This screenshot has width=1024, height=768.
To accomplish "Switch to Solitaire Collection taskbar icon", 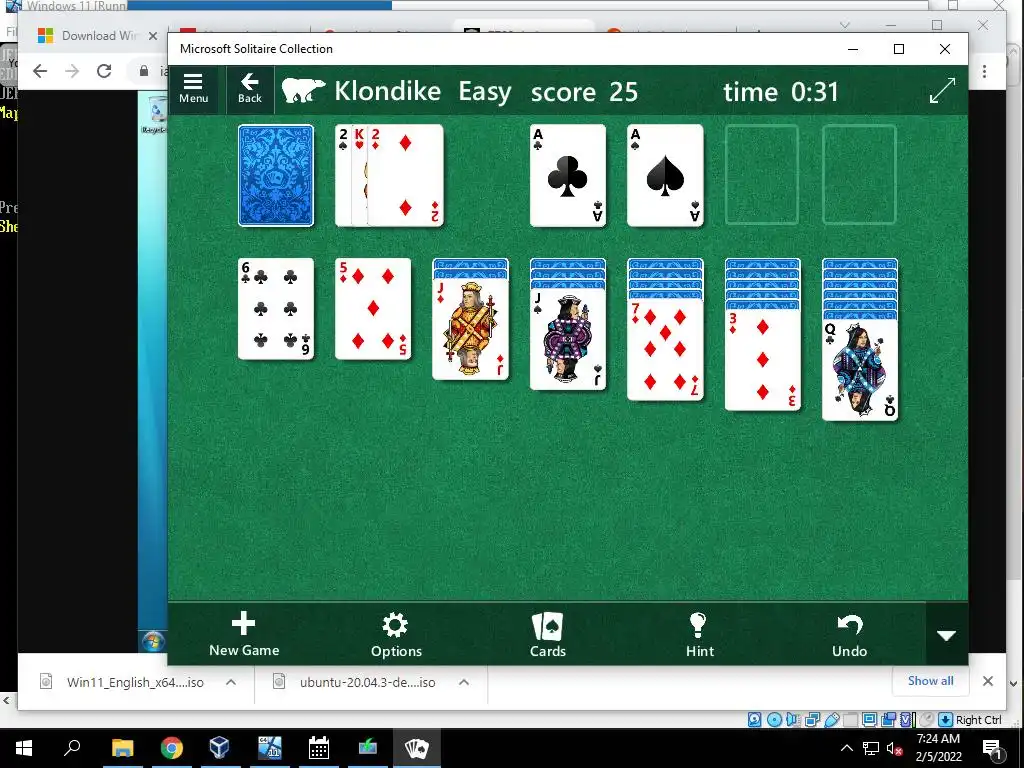I will [x=416, y=748].
